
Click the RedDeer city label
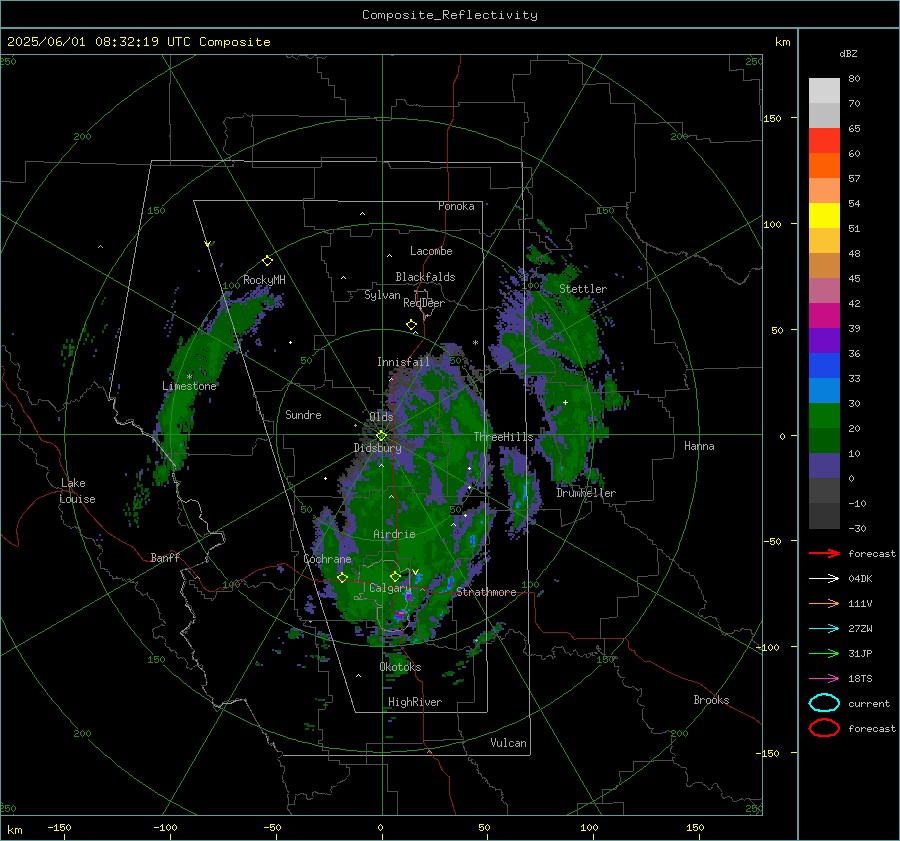(424, 303)
